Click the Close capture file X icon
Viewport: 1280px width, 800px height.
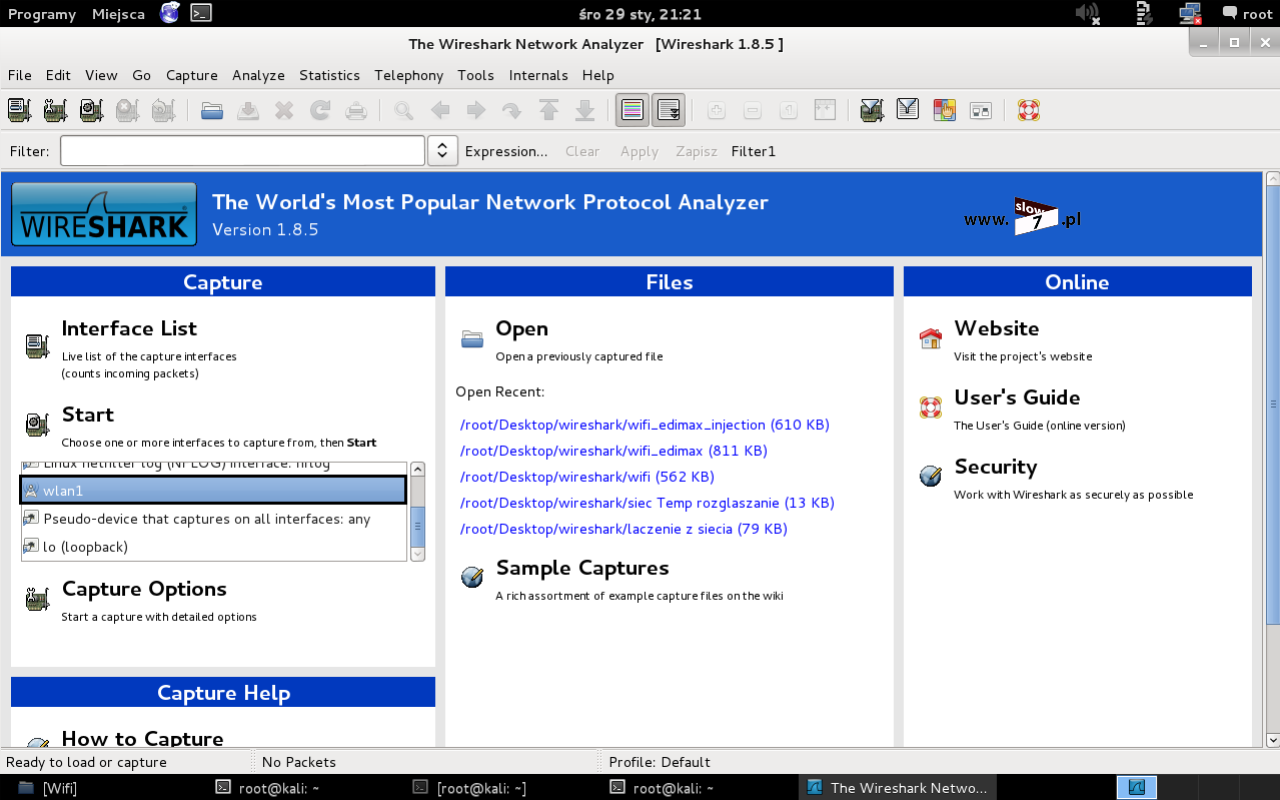click(284, 110)
